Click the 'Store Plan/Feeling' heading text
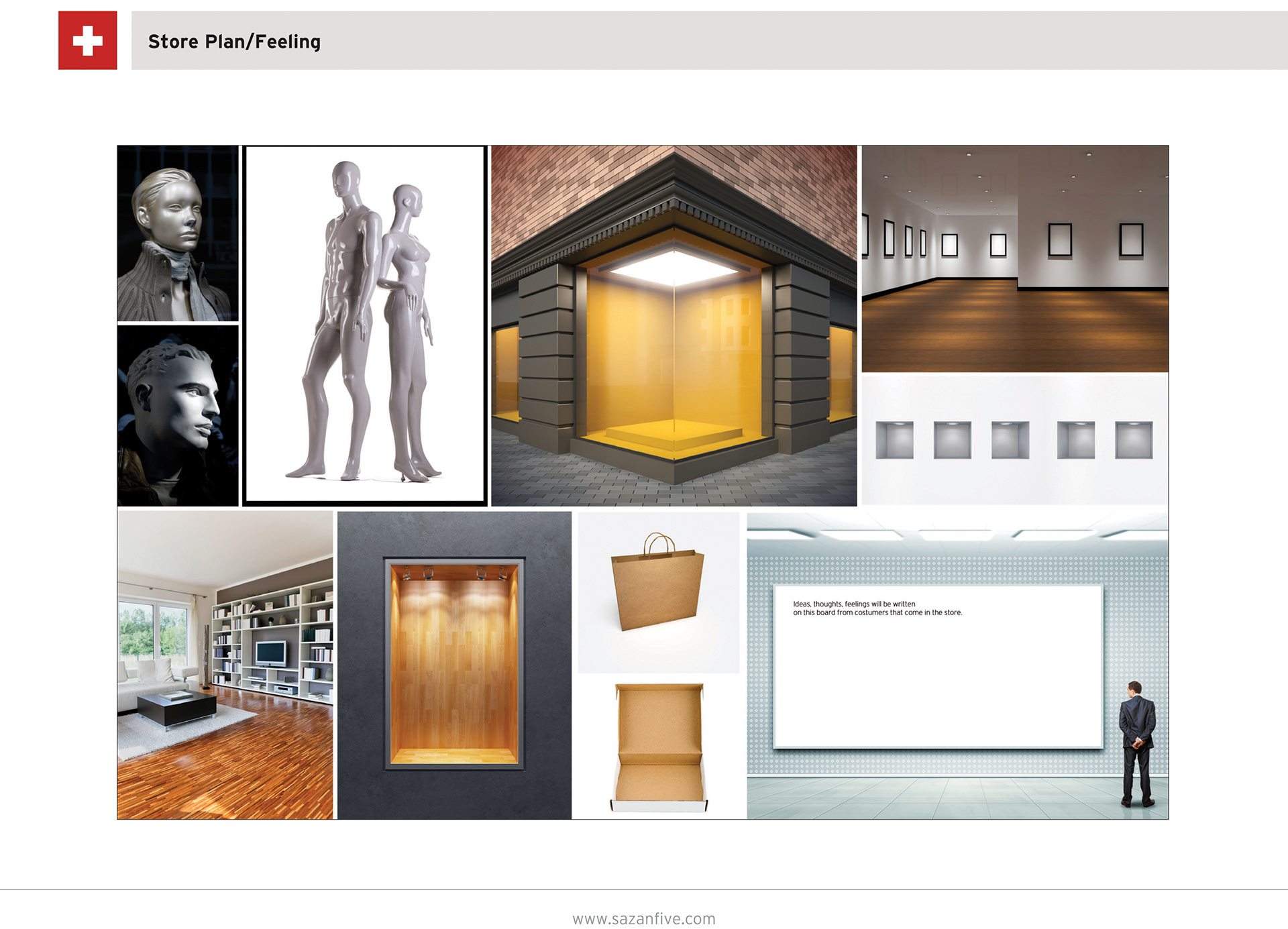The width and height of the screenshot is (1288, 929). pyautogui.click(x=234, y=42)
